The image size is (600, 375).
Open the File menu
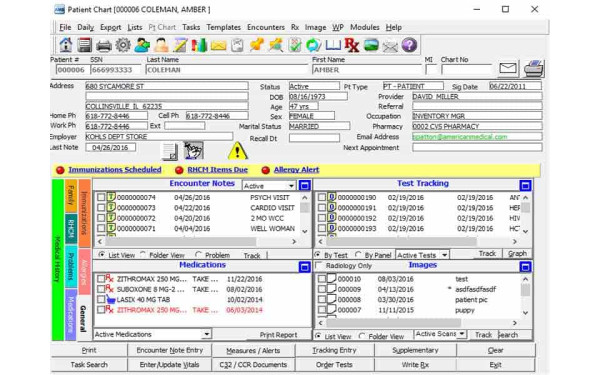click(x=65, y=28)
